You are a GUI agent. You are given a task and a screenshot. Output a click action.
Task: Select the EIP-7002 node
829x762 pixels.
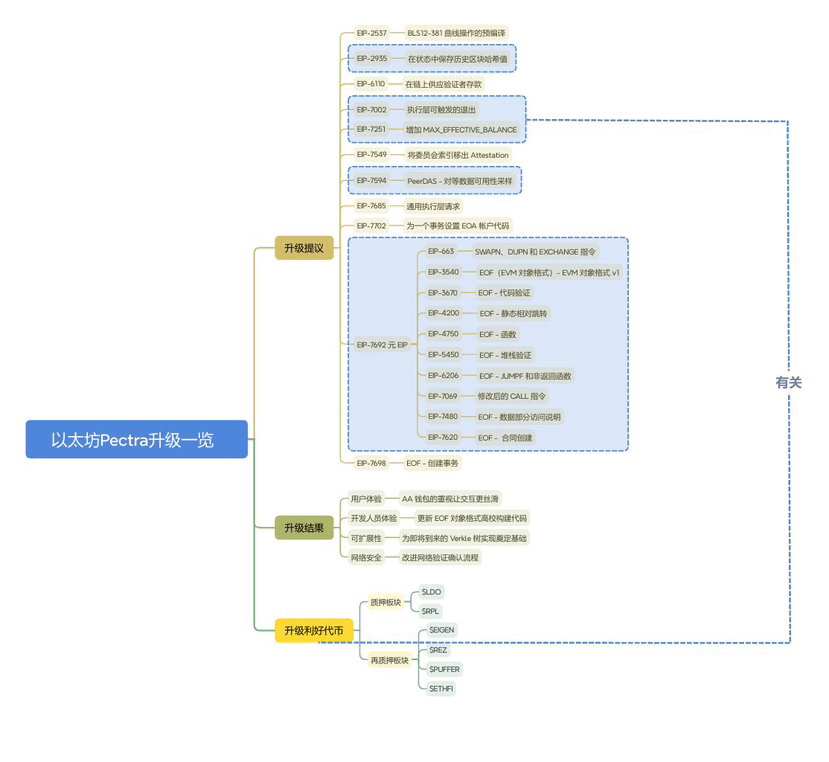coord(372,110)
